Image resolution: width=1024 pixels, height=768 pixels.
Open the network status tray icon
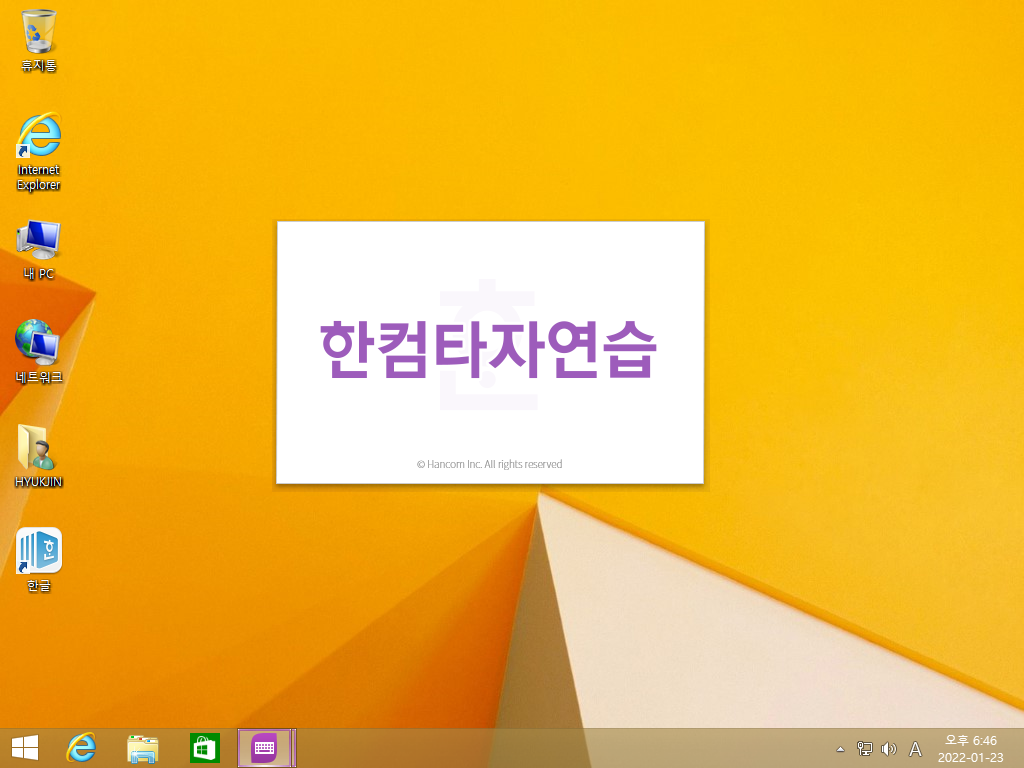(864, 749)
